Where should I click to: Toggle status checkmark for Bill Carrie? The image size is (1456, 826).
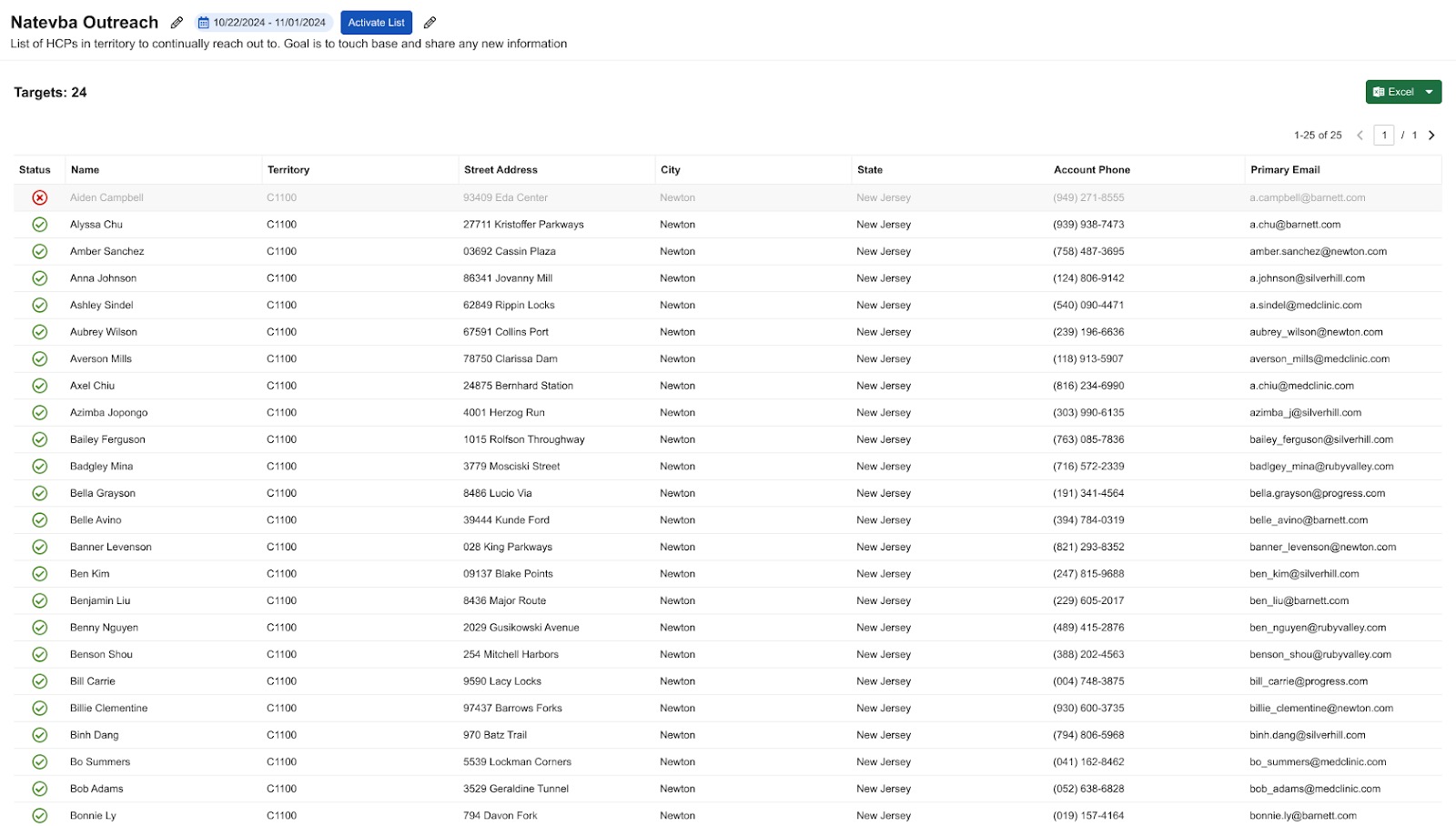tap(39, 681)
